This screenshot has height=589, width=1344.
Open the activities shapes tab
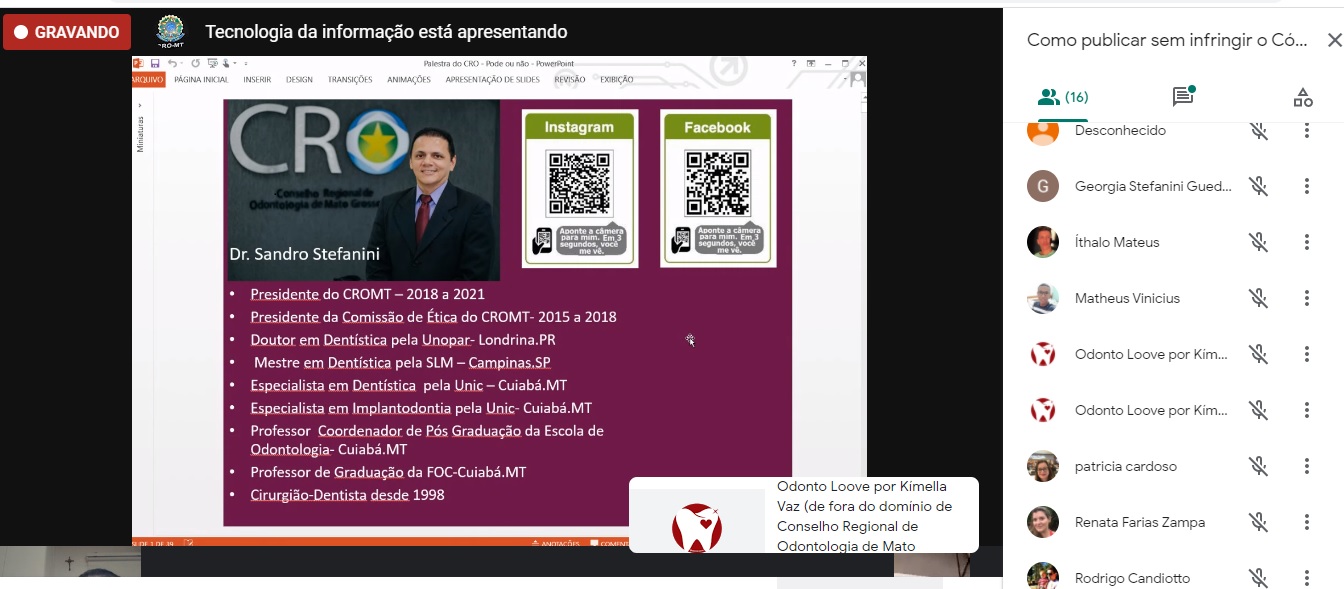[1303, 97]
